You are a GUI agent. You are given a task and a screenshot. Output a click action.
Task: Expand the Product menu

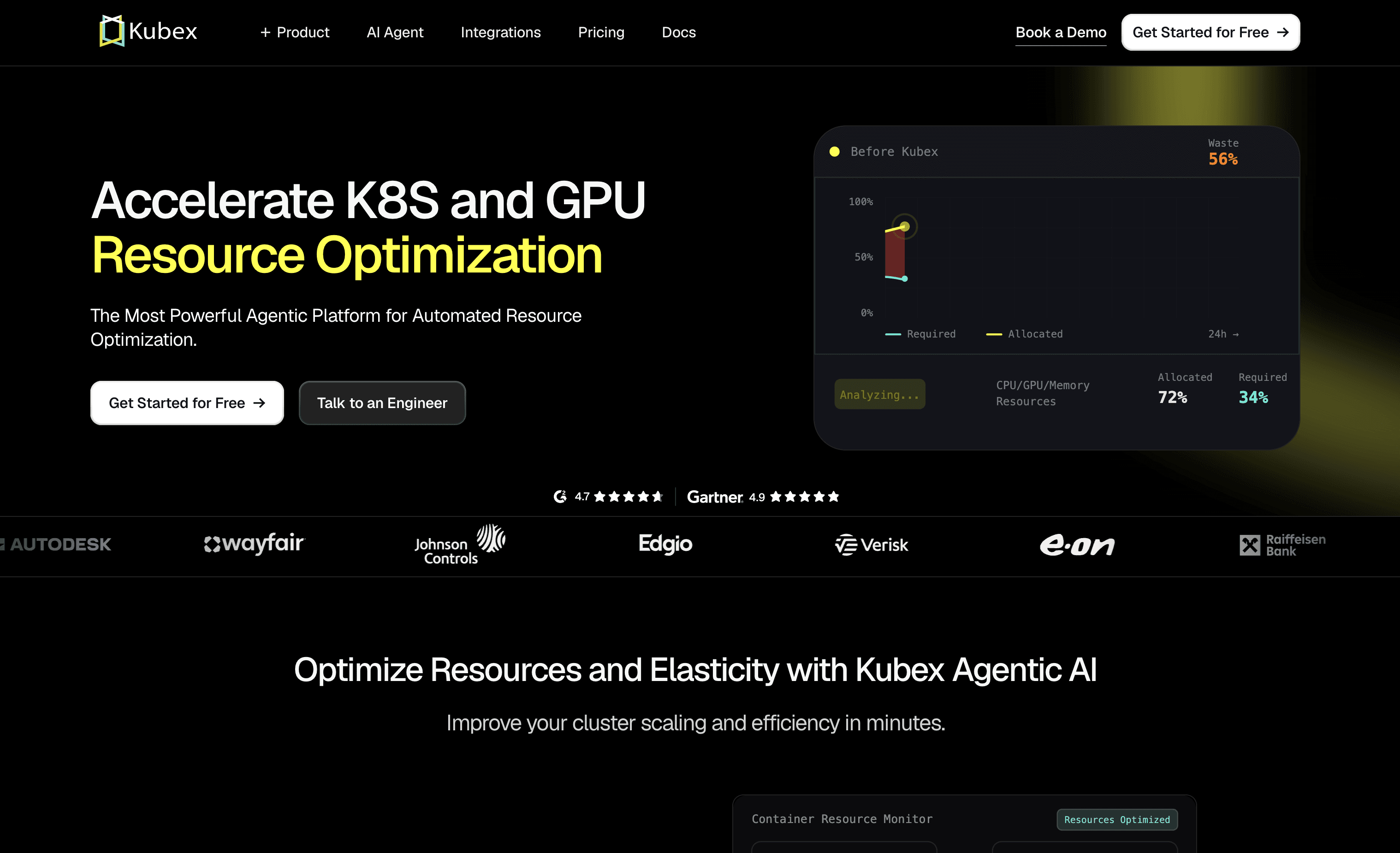pyautogui.click(x=294, y=32)
